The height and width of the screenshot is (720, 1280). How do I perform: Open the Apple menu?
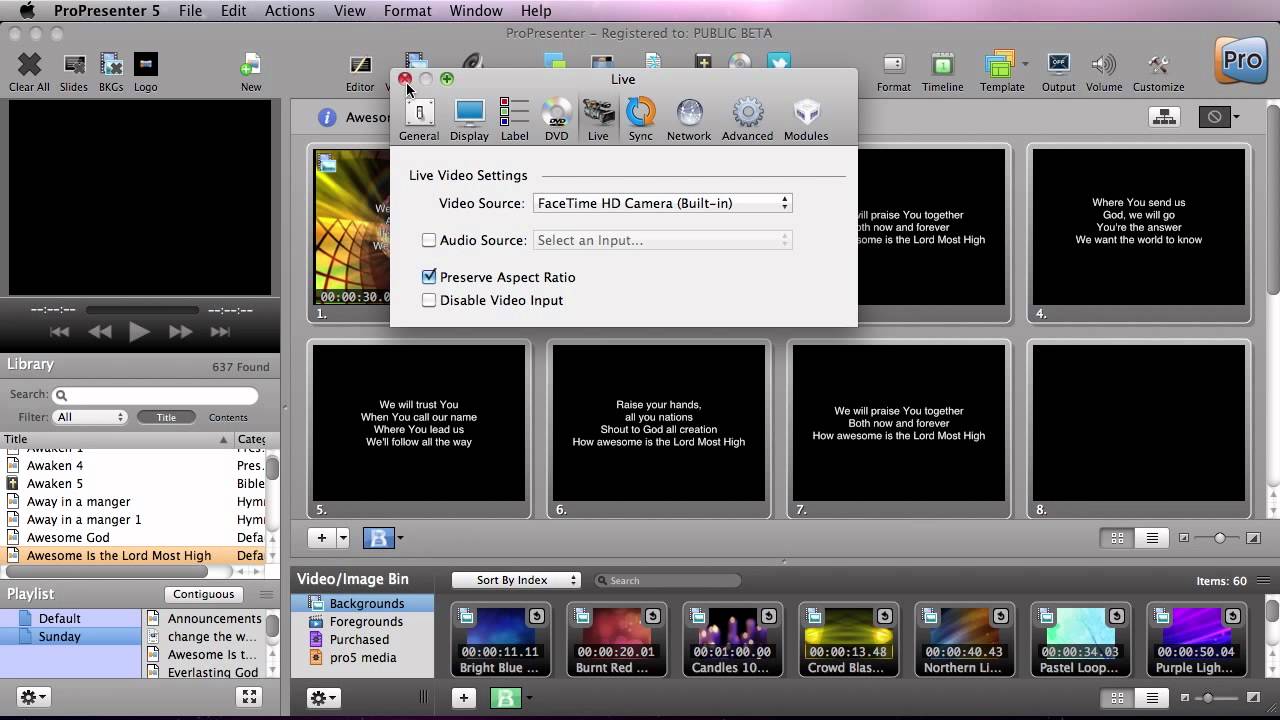click(x=27, y=11)
